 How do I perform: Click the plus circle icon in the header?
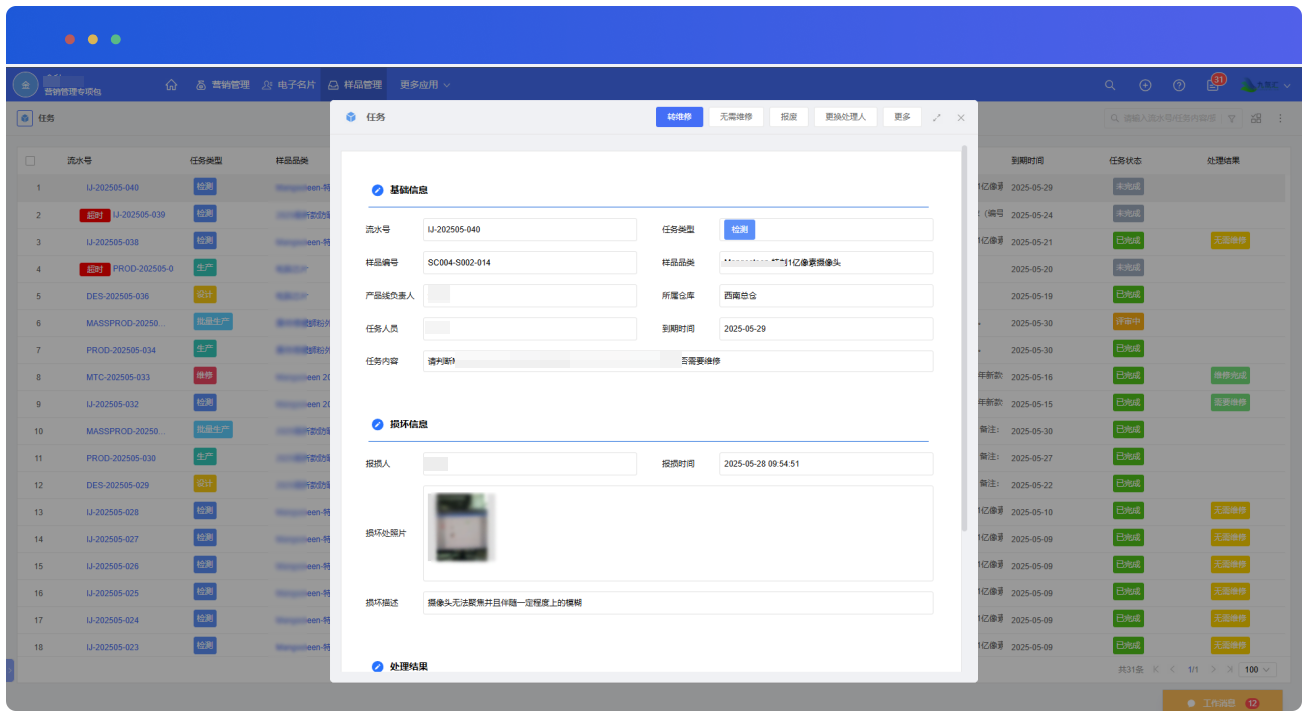[1145, 85]
